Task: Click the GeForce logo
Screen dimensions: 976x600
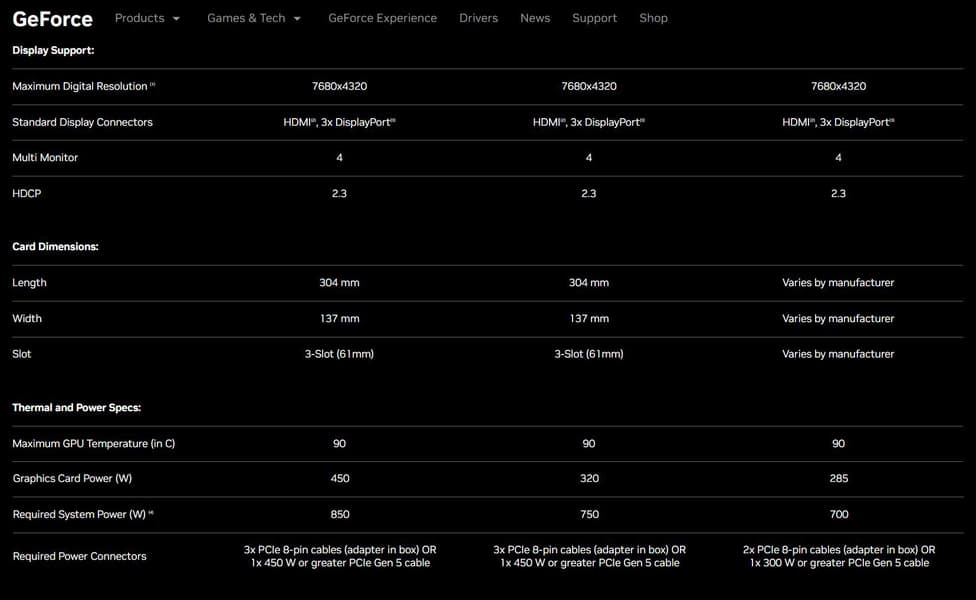Action: click(x=52, y=18)
